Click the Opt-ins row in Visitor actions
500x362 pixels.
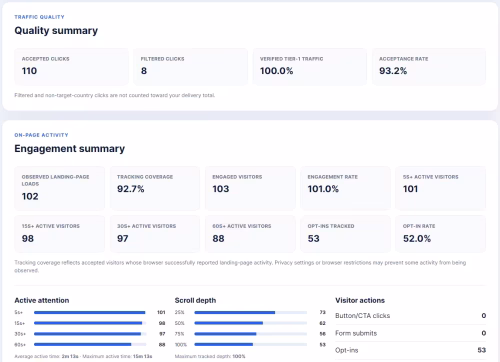coord(411,350)
